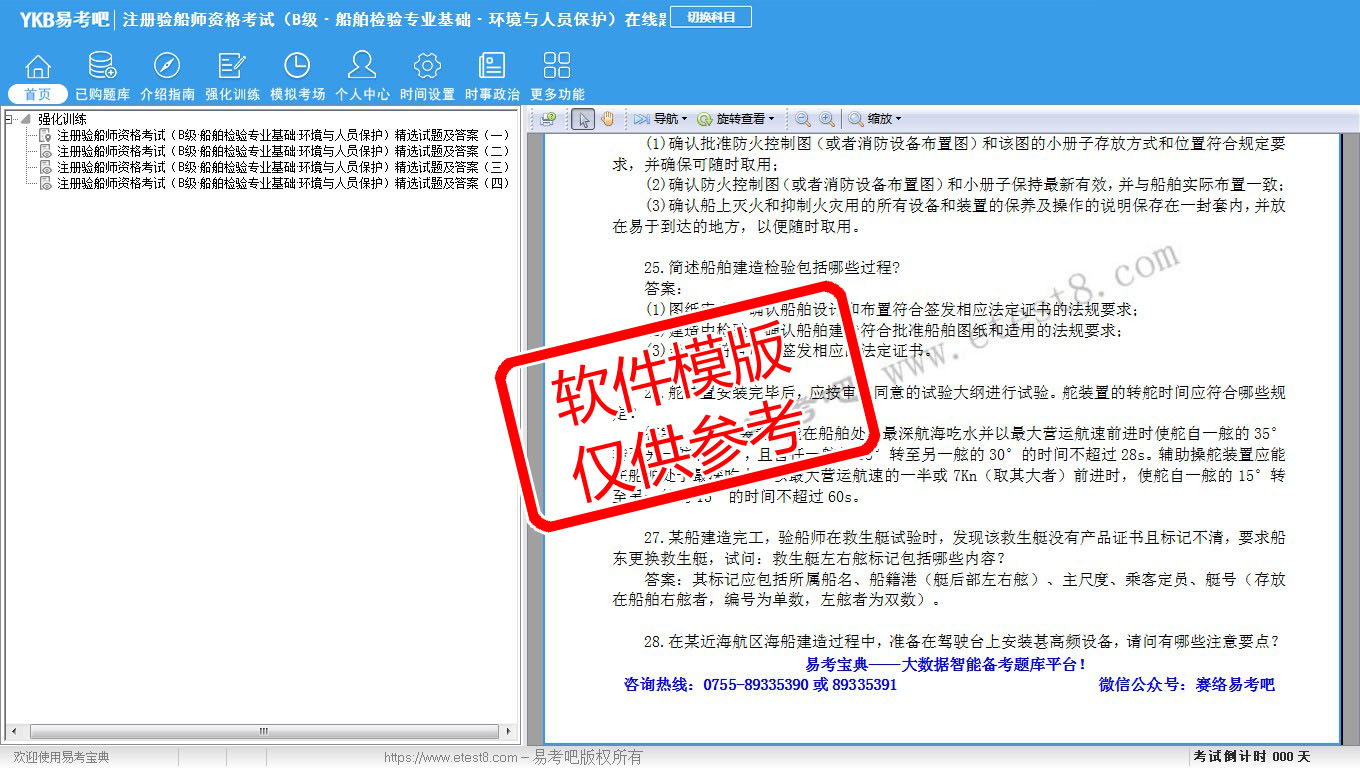Open 时事政治 news icon
This screenshot has width=1360, height=768.
pyautogui.click(x=492, y=67)
